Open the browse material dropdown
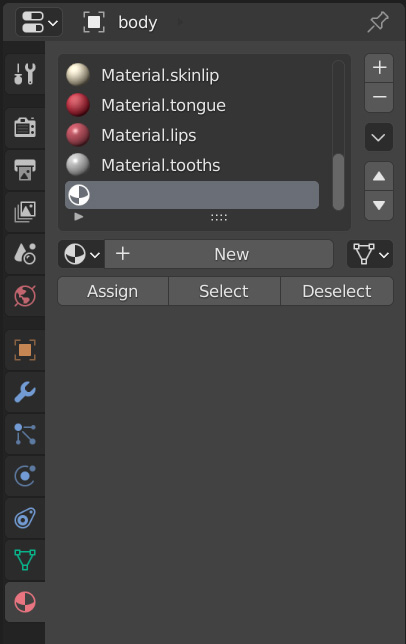 click(x=81, y=254)
